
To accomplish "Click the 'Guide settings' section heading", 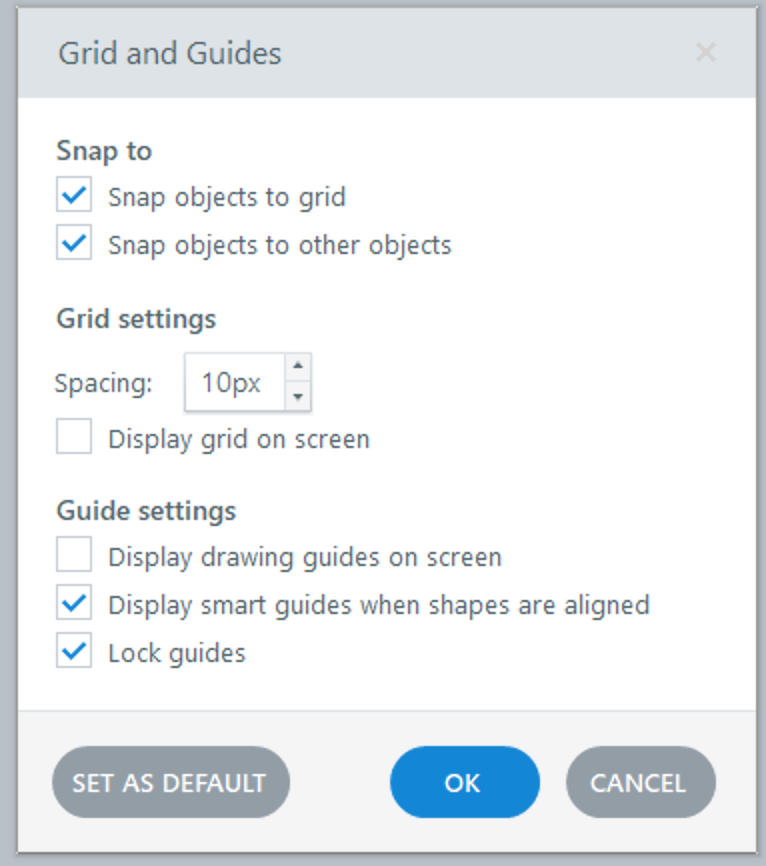I will click(x=146, y=510).
